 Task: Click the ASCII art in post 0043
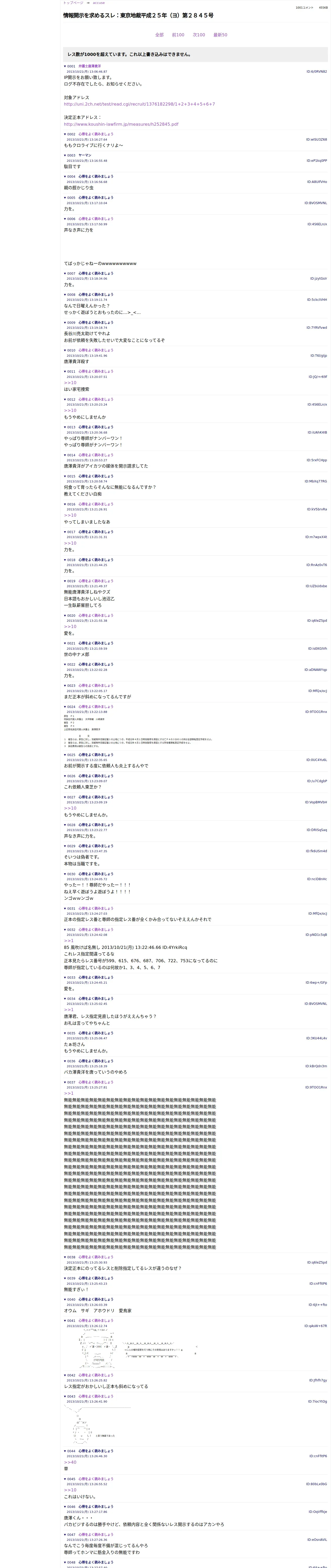pos(97,1424)
